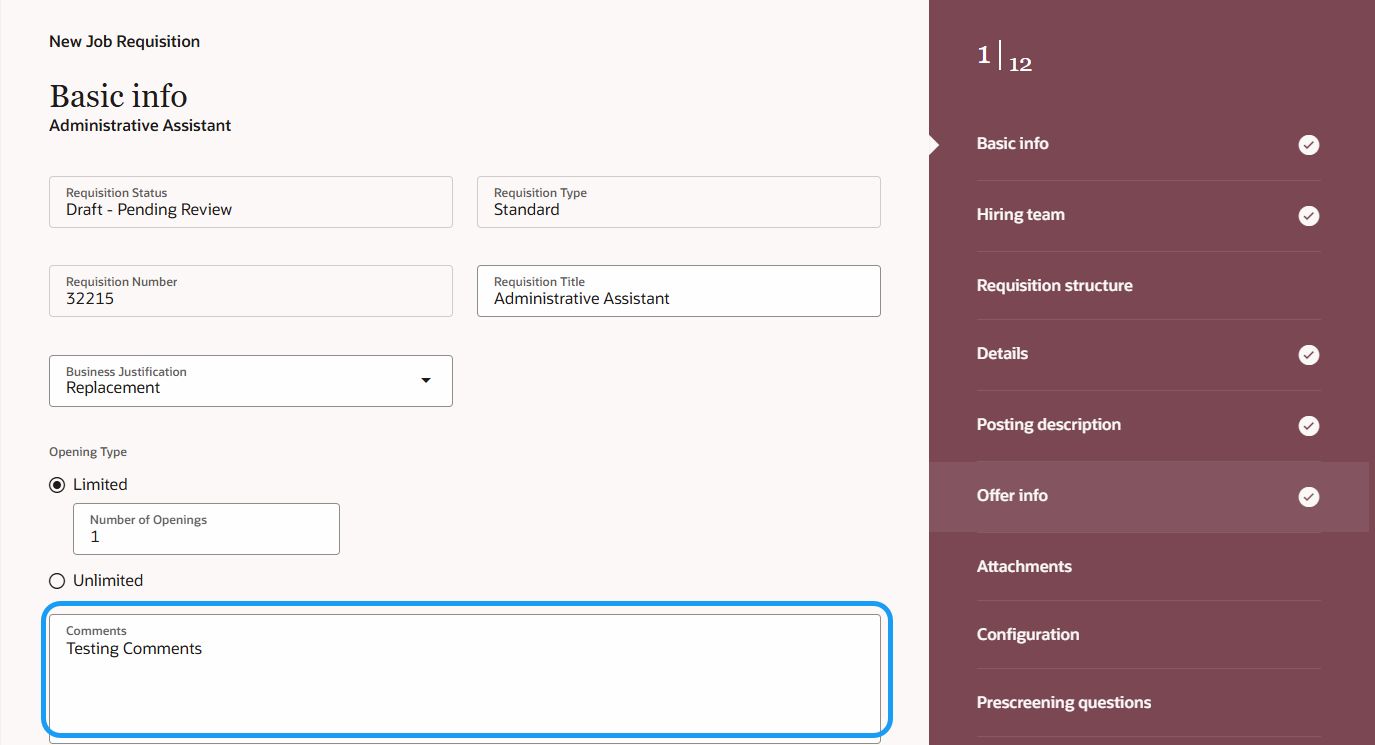Click the New Job Requisition heading text
Viewport: 1375px width, 745px height.
[125, 42]
